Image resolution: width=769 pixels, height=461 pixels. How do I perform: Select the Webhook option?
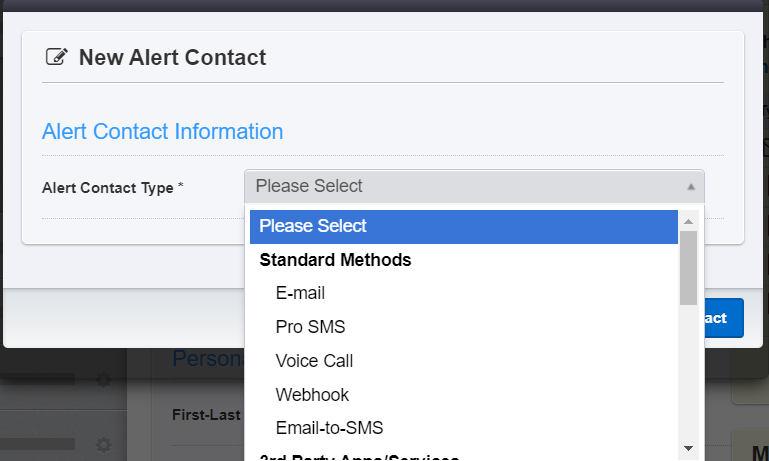(312, 395)
